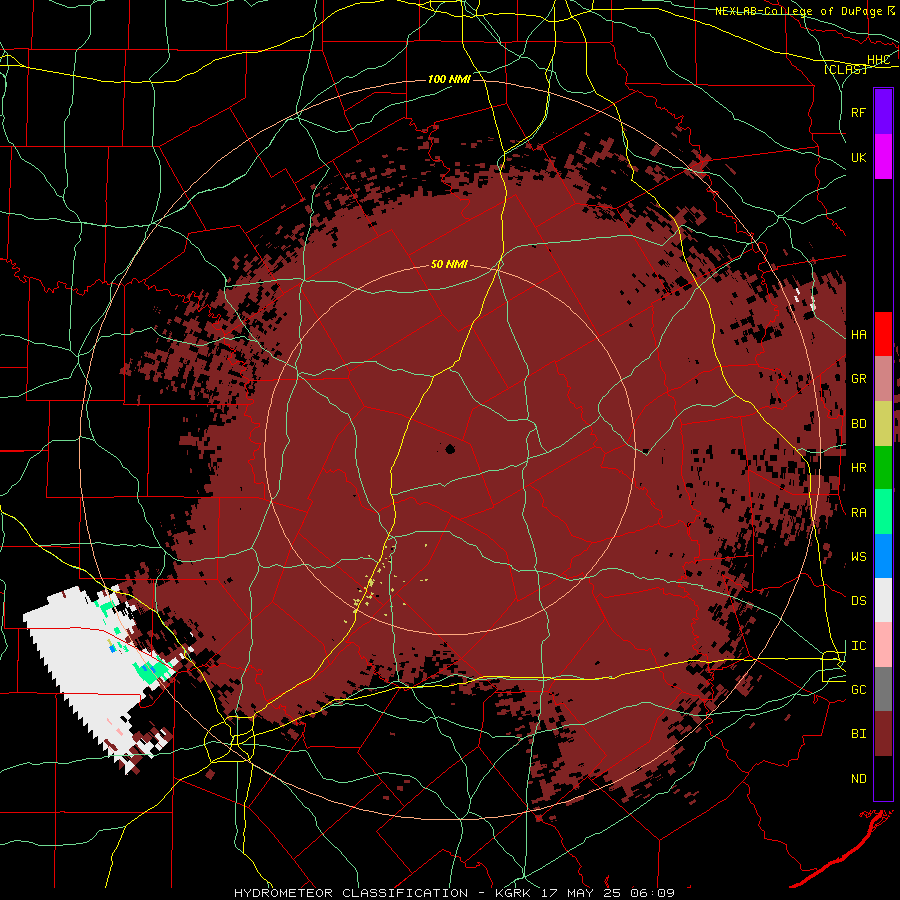Click the HHC product code text
The height and width of the screenshot is (900, 900).
tap(879, 60)
